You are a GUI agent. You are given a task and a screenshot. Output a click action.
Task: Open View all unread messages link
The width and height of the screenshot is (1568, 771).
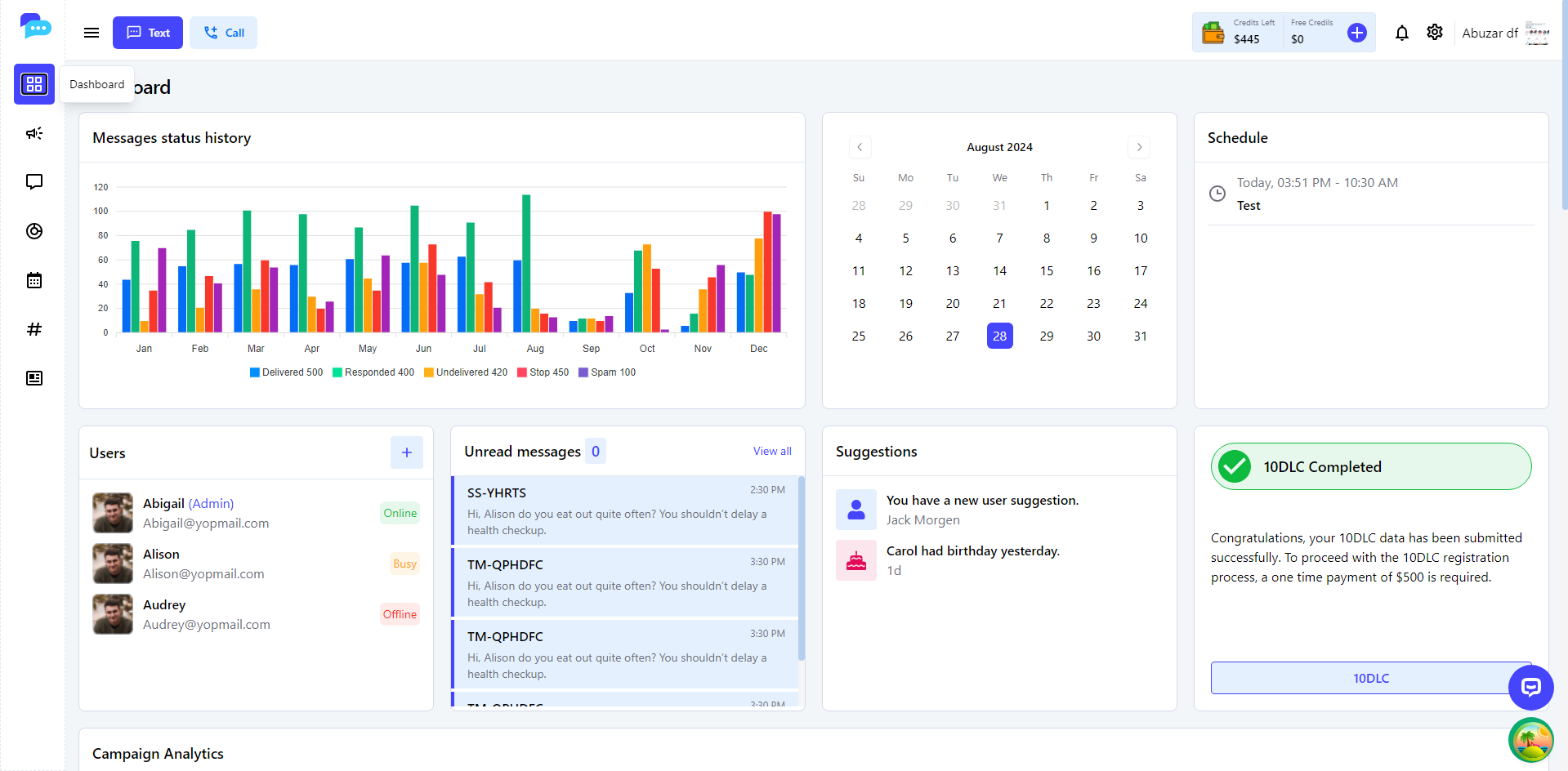(771, 451)
